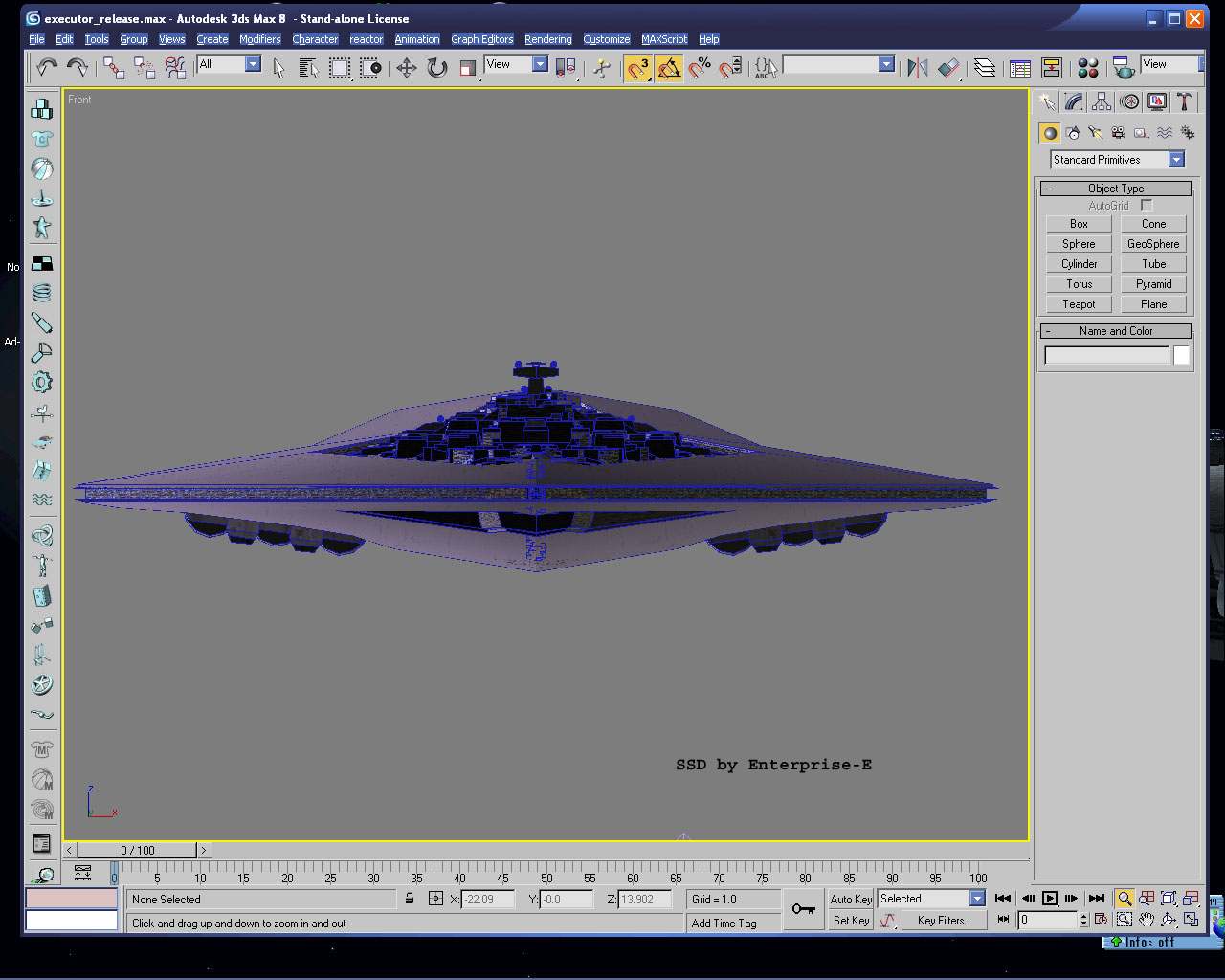This screenshot has width=1225, height=980.
Task: Open the Material Editor spheres icon
Action: tap(1088, 67)
